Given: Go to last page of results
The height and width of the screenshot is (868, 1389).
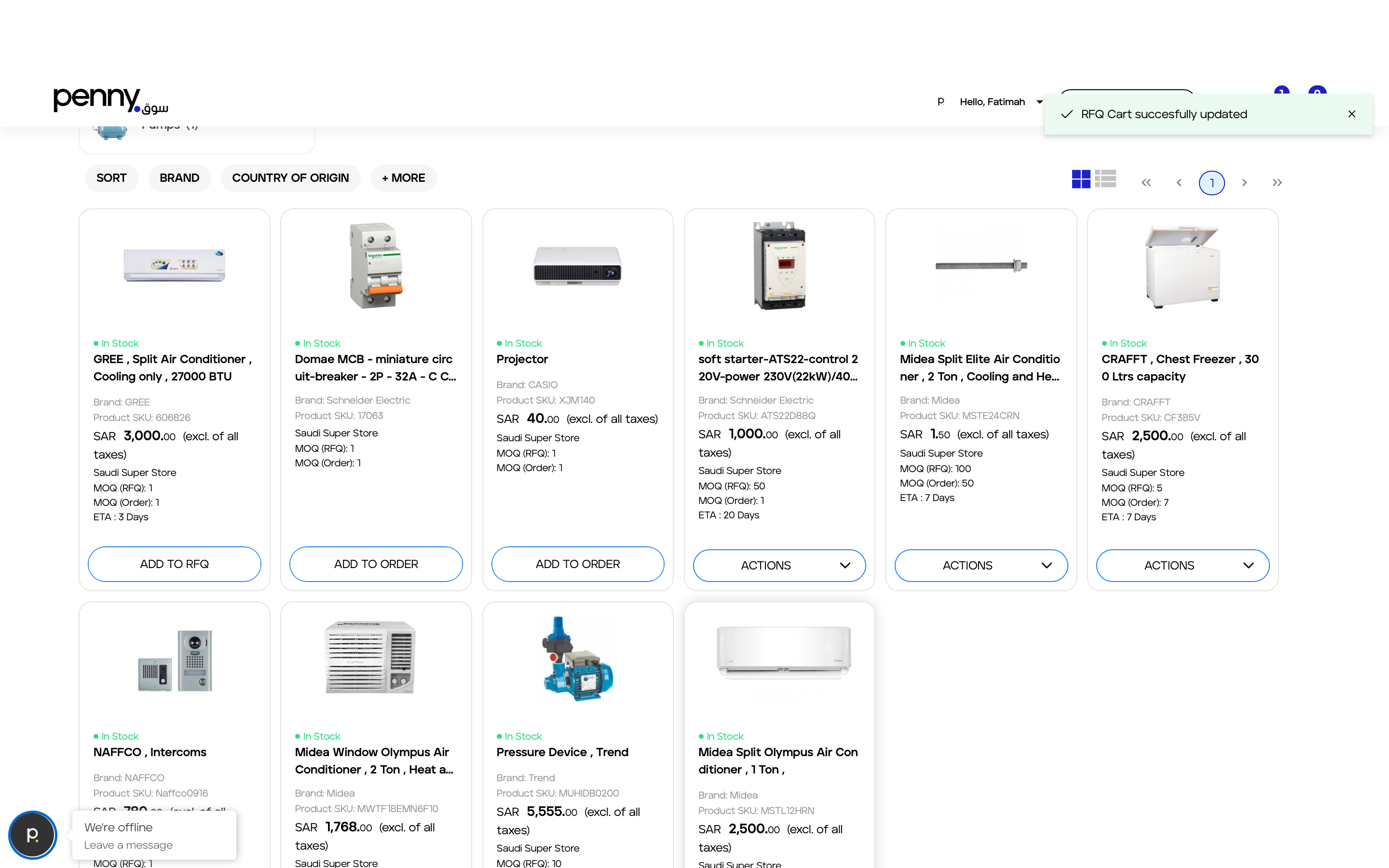Looking at the screenshot, I should [1277, 183].
